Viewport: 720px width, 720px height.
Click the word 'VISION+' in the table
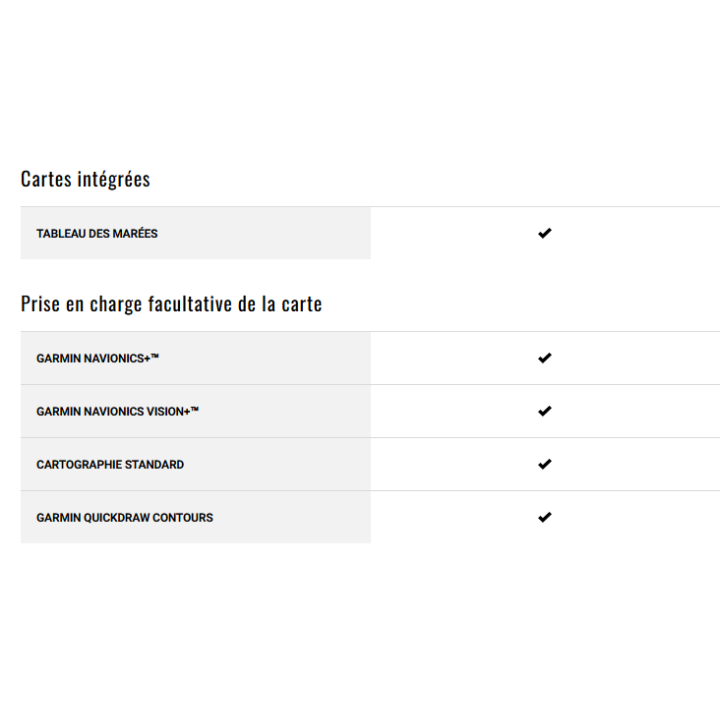(168, 411)
